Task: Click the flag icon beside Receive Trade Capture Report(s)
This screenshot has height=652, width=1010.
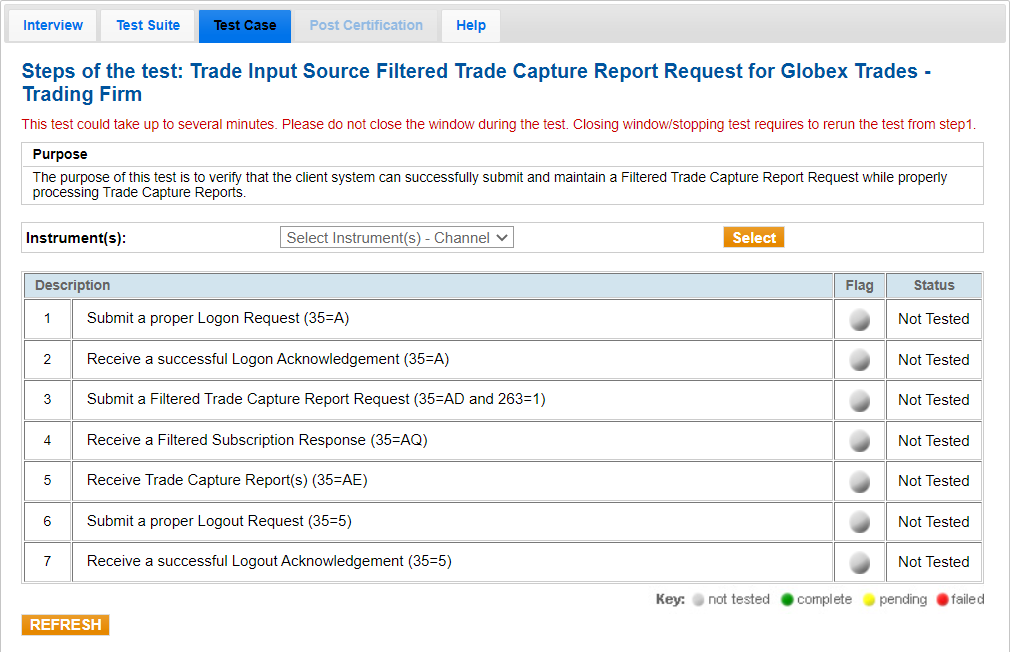Action: 859,480
